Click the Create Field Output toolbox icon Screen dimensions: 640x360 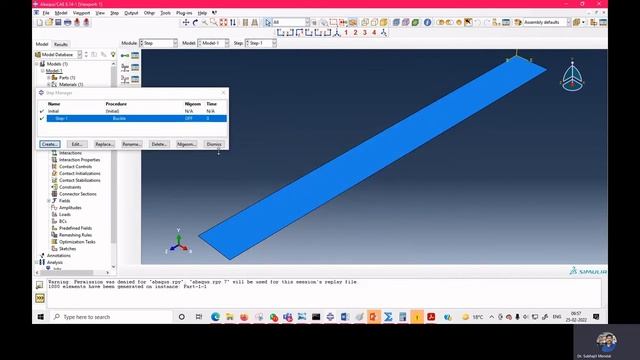point(125,67)
